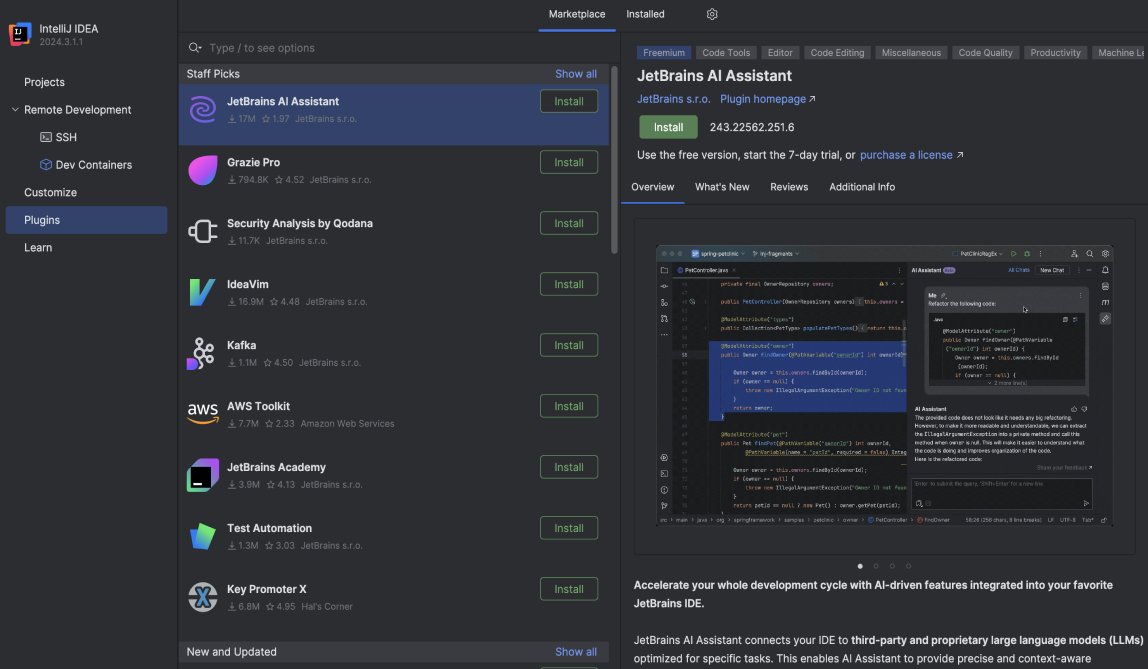Screen dimensions: 1148x669
Task: Click the Editor tag
Action: click(780, 53)
